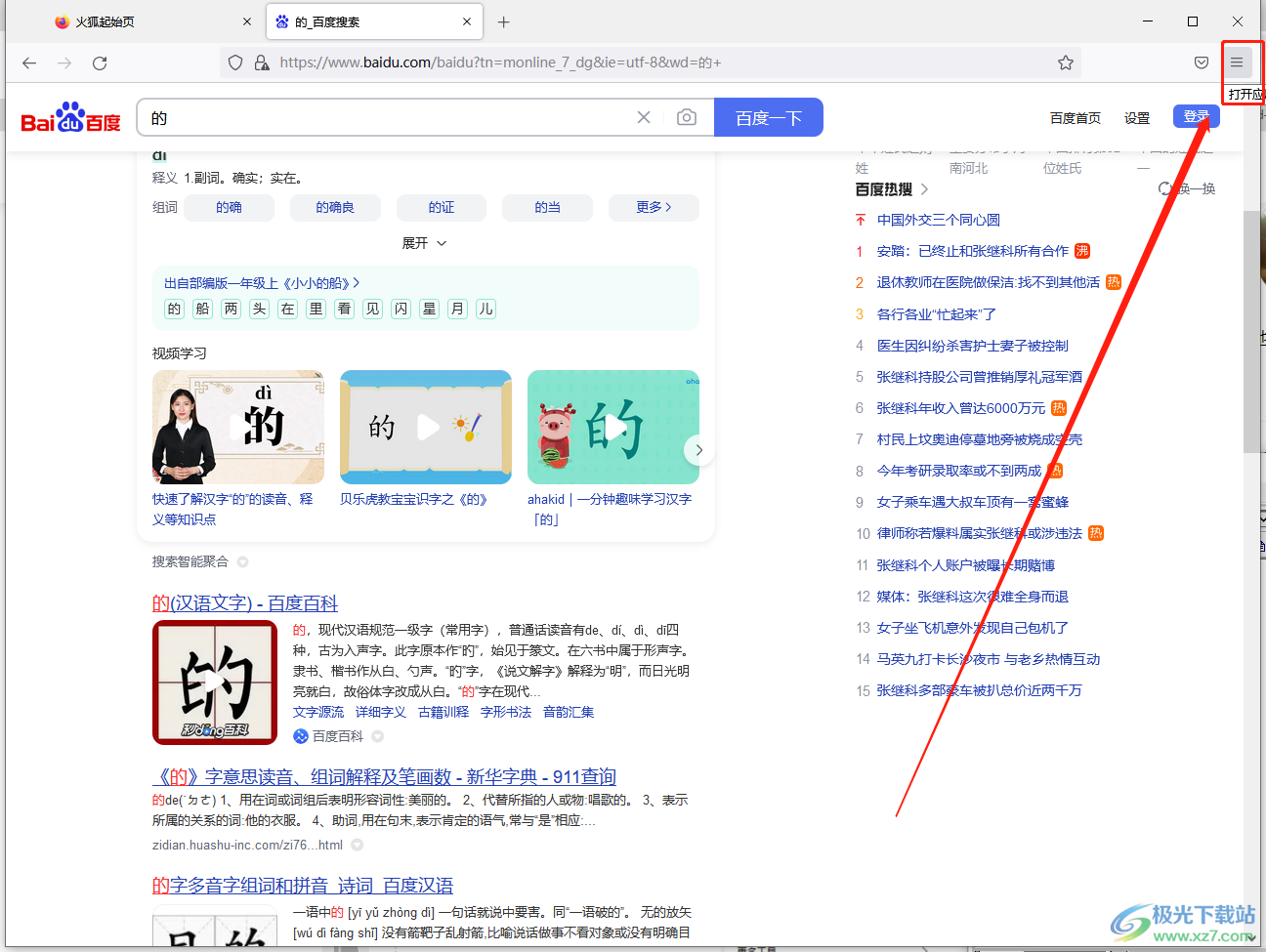
Task: Expand the 百度热搜 heading arrow
Action: (x=924, y=188)
